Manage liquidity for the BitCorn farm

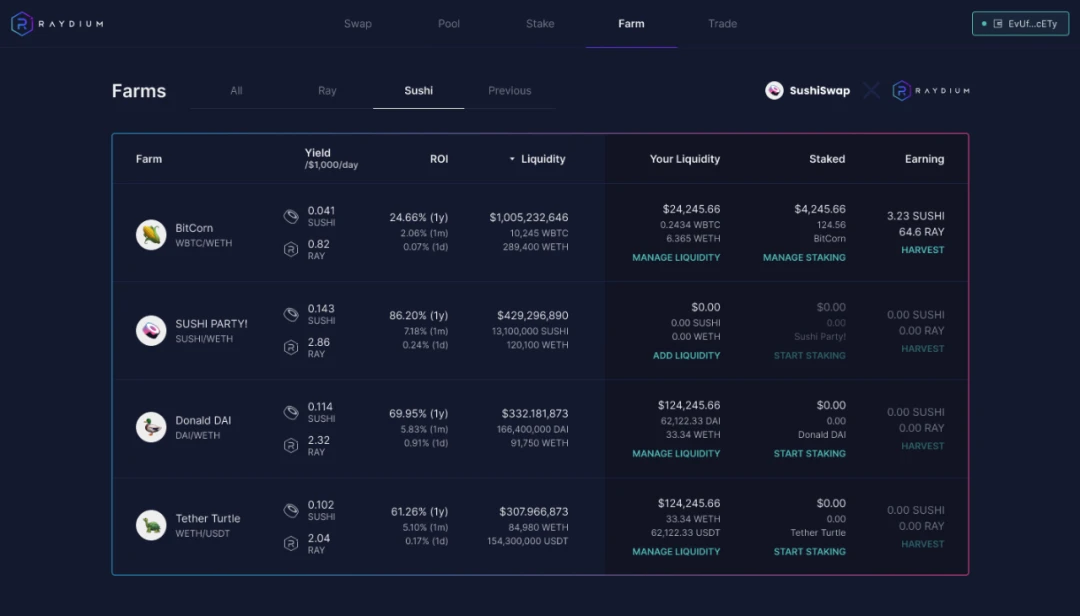[676, 258]
